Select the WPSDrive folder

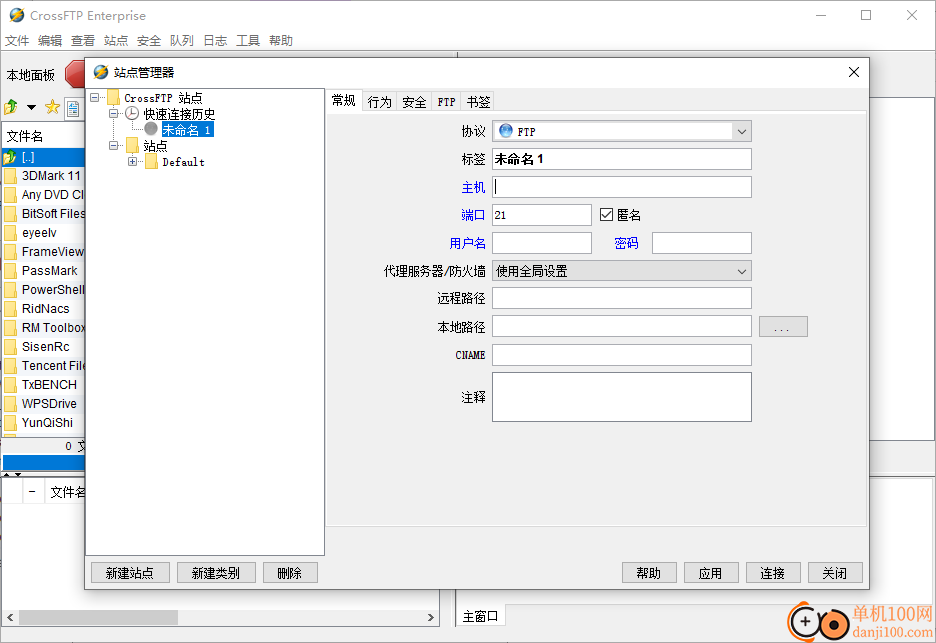click(x=44, y=404)
